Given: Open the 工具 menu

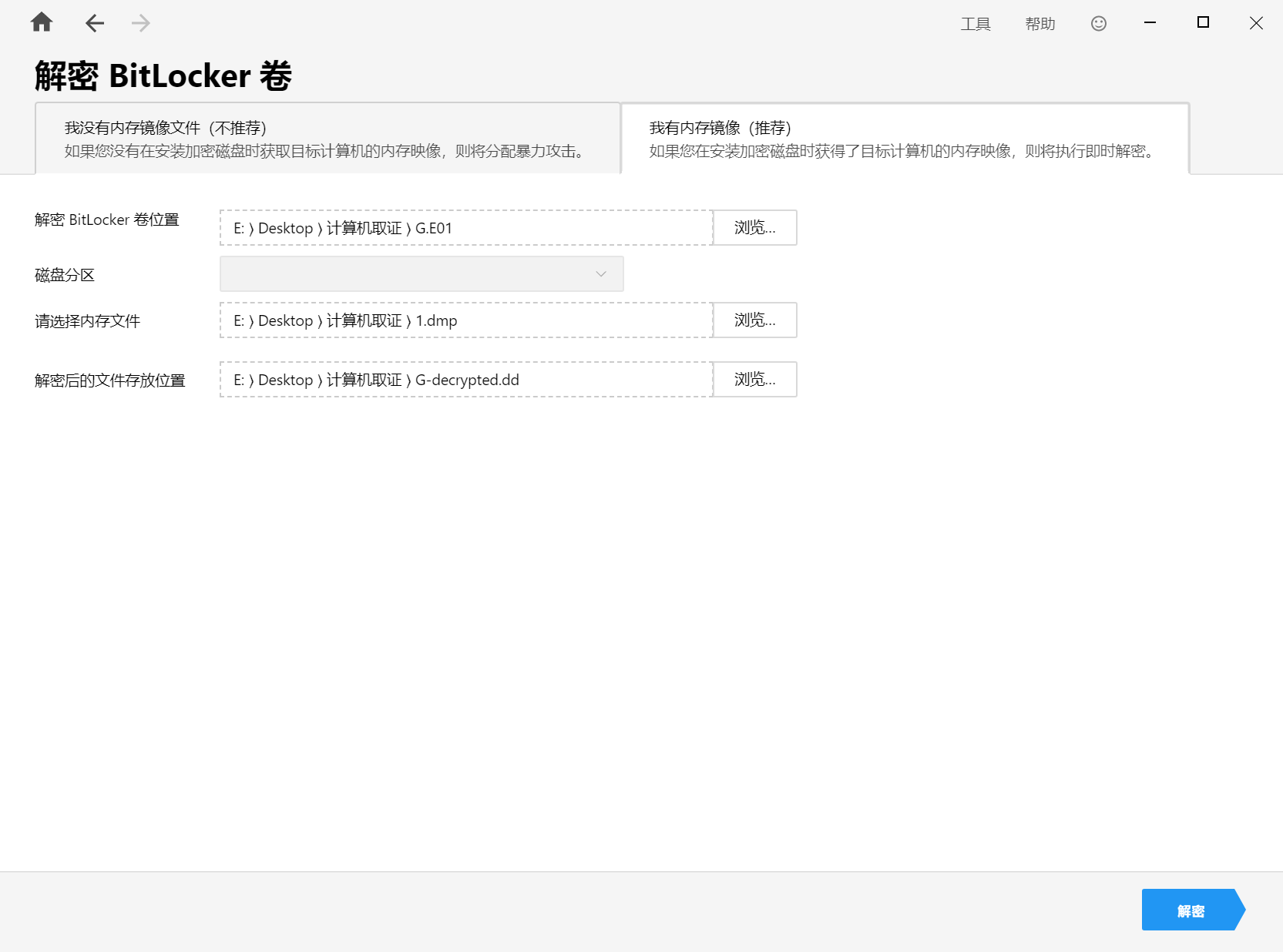Looking at the screenshot, I should (x=976, y=24).
